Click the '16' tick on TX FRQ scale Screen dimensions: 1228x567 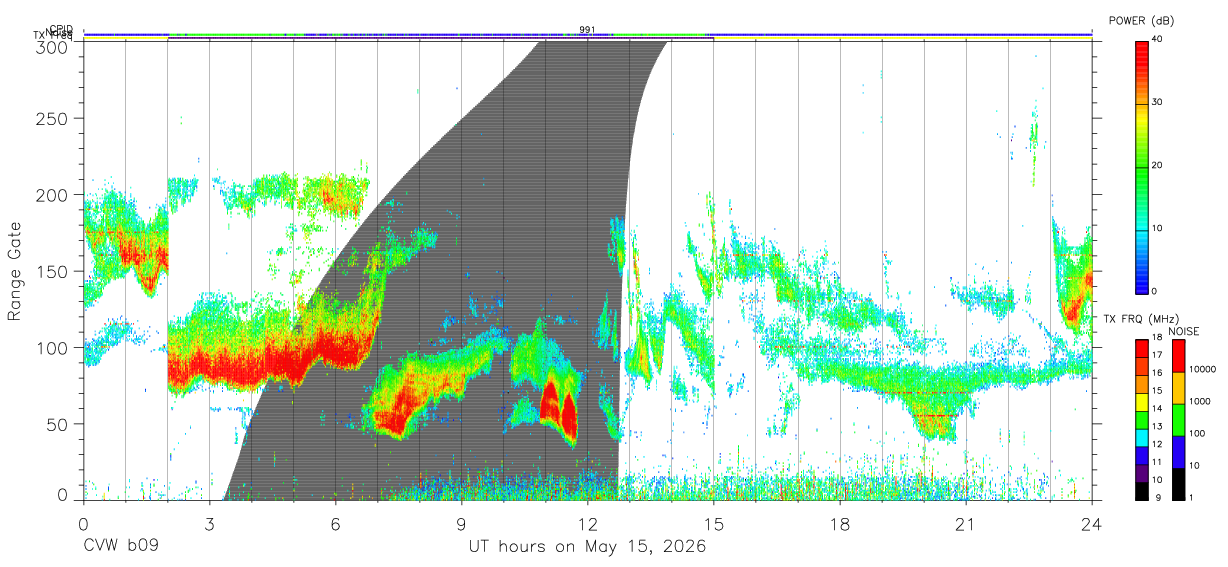[x=1157, y=373]
